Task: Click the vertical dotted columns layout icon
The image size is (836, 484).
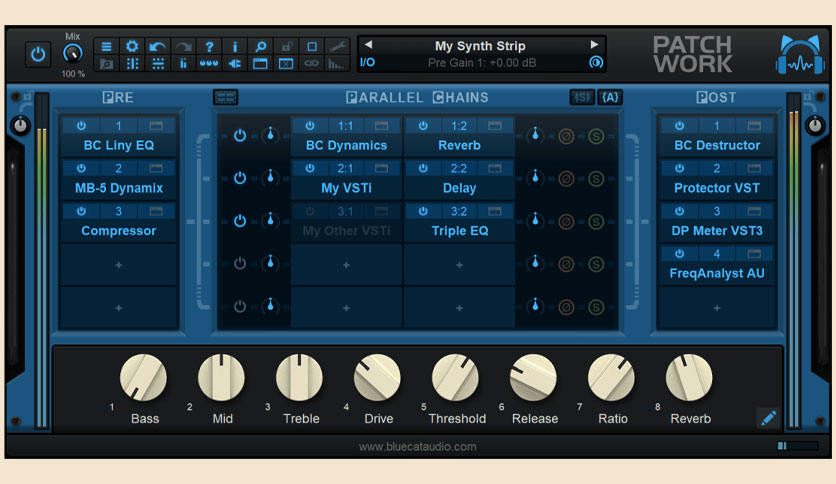Action: pos(132,64)
